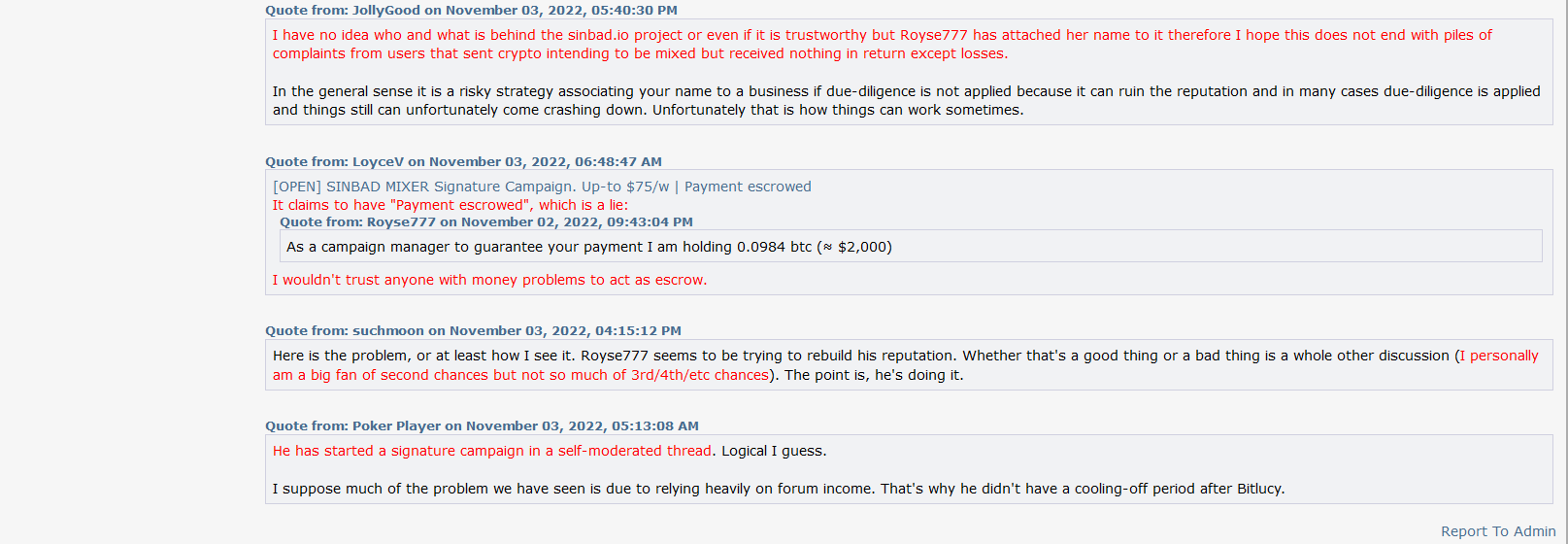Image resolution: width=1568 pixels, height=544 pixels.
Task: Follow the nested Royse777 quote header link
Action: click(x=486, y=222)
